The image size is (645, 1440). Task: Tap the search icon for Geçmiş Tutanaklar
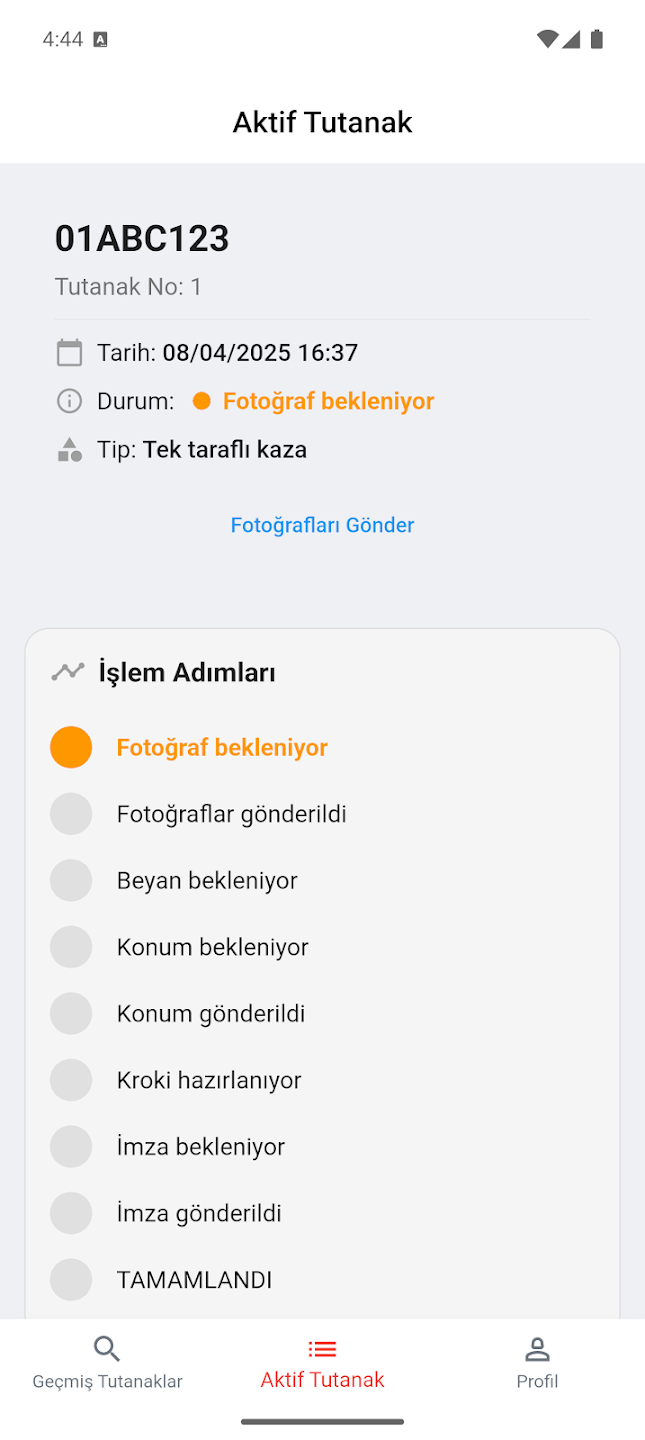coord(107,1349)
